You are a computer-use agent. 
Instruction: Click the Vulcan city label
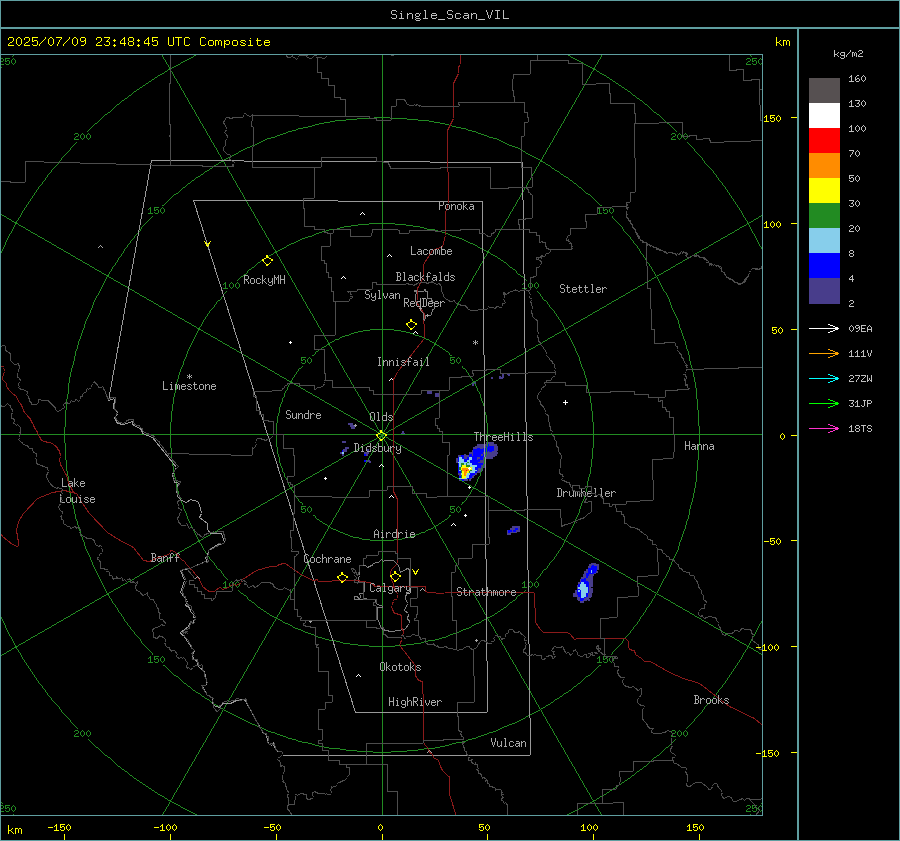pos(508,743)
